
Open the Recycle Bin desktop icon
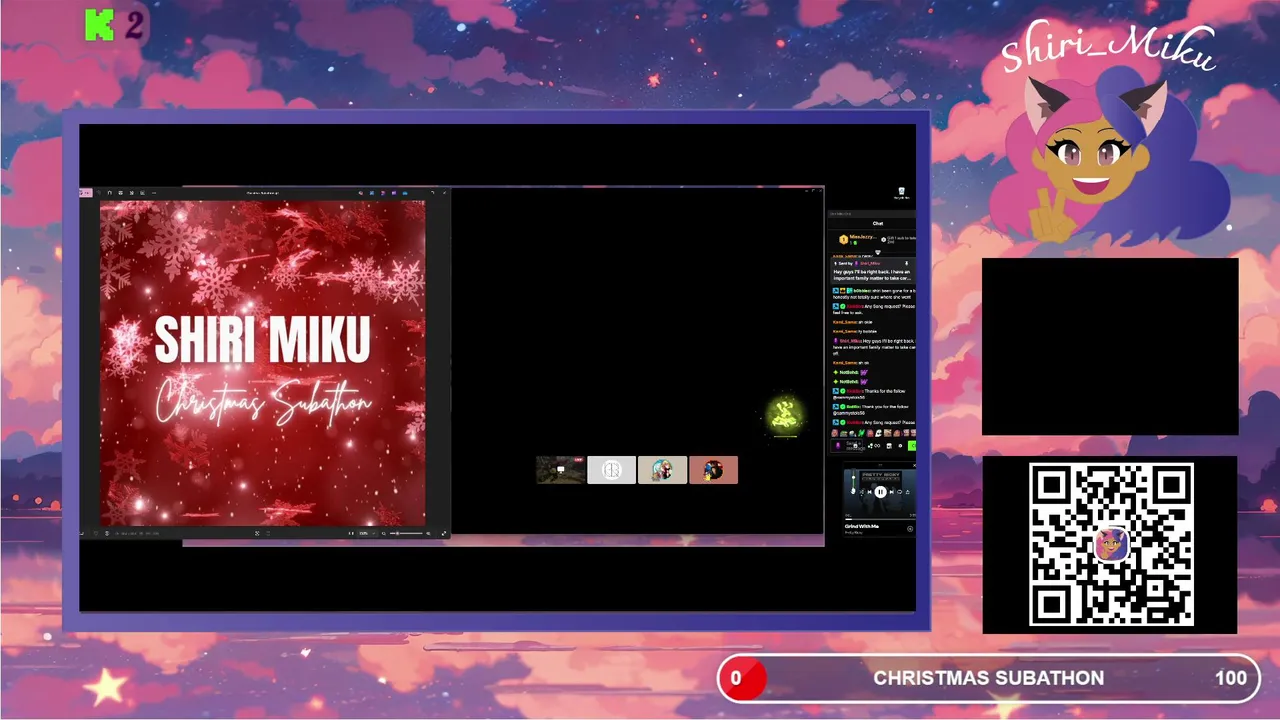point(901,194)
